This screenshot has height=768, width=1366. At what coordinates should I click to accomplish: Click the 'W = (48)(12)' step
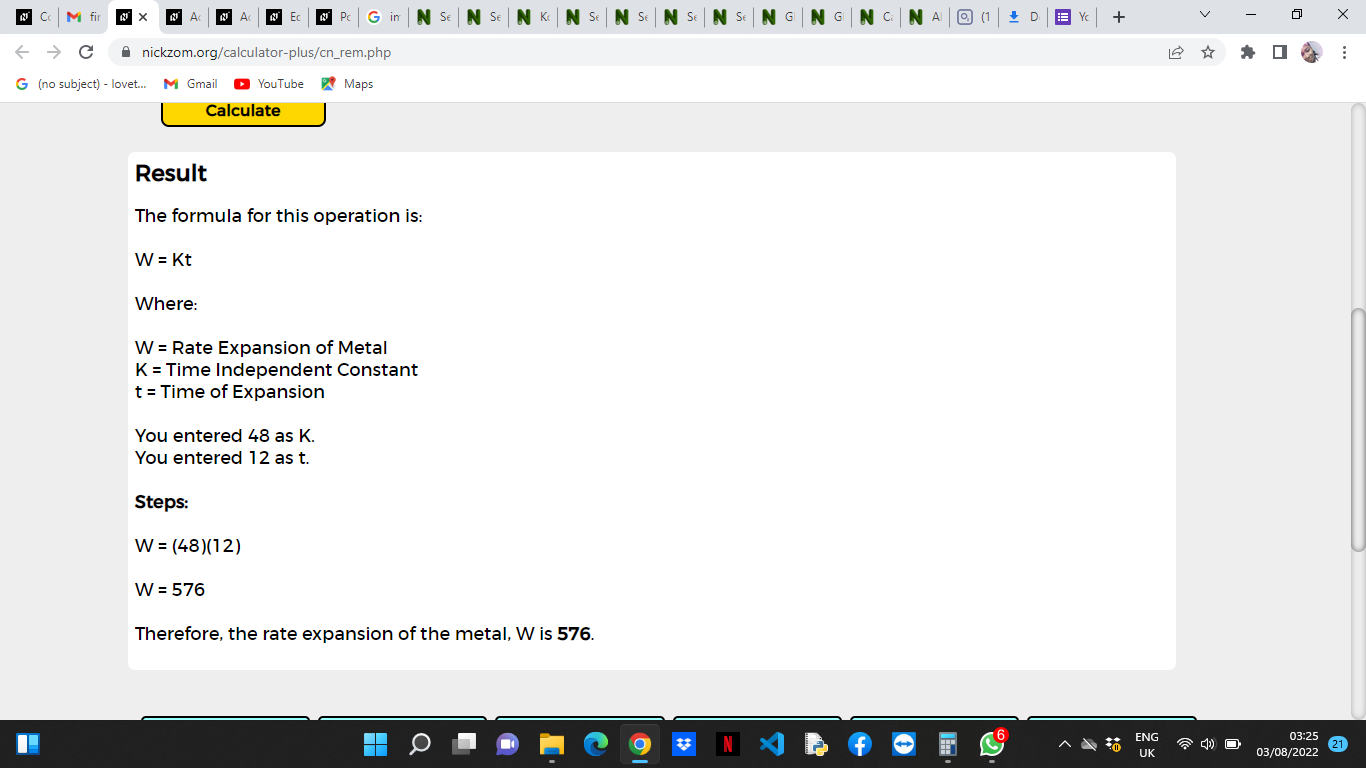pyautogui.click(x=188, y=546)
